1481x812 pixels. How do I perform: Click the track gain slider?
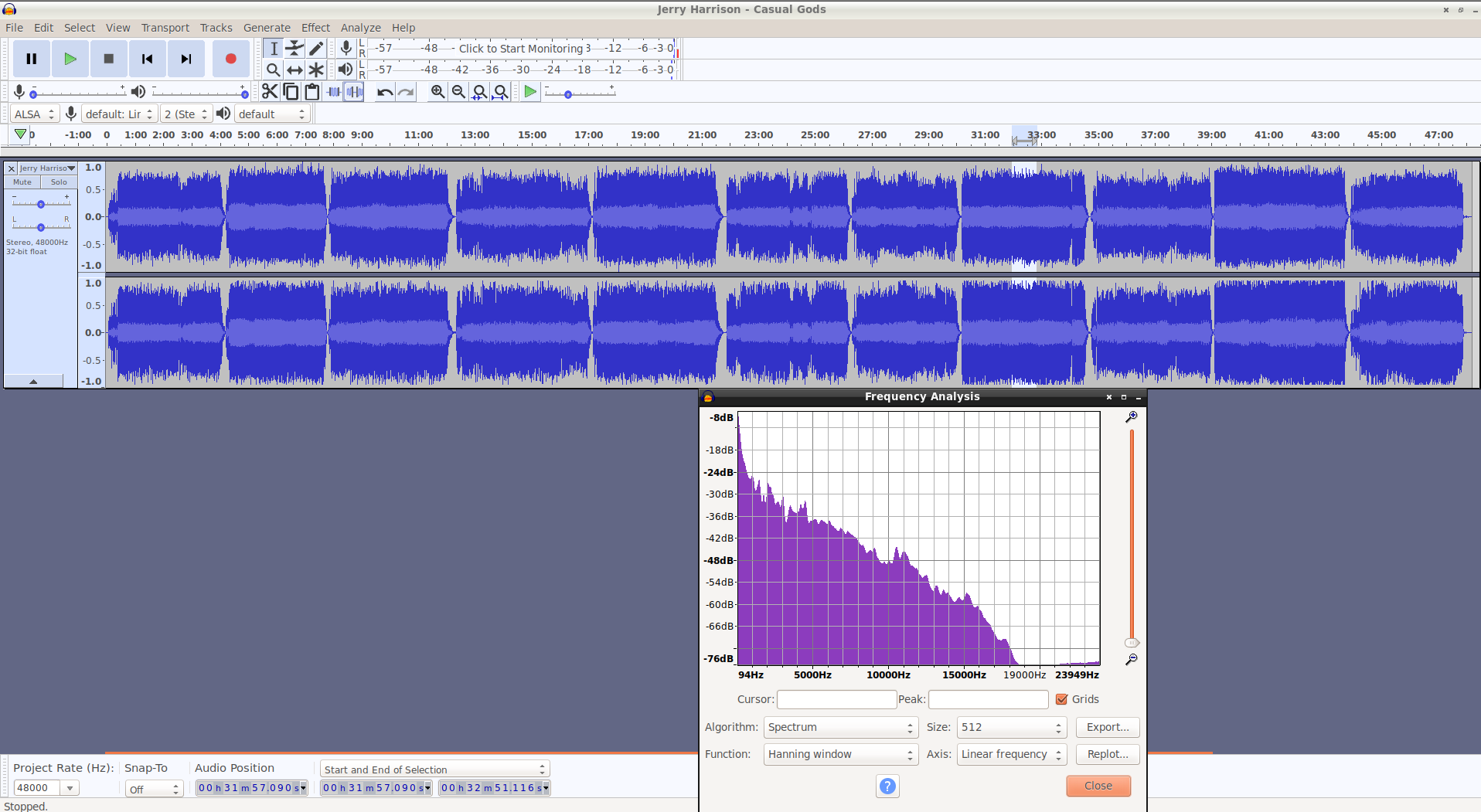(41, 204)
